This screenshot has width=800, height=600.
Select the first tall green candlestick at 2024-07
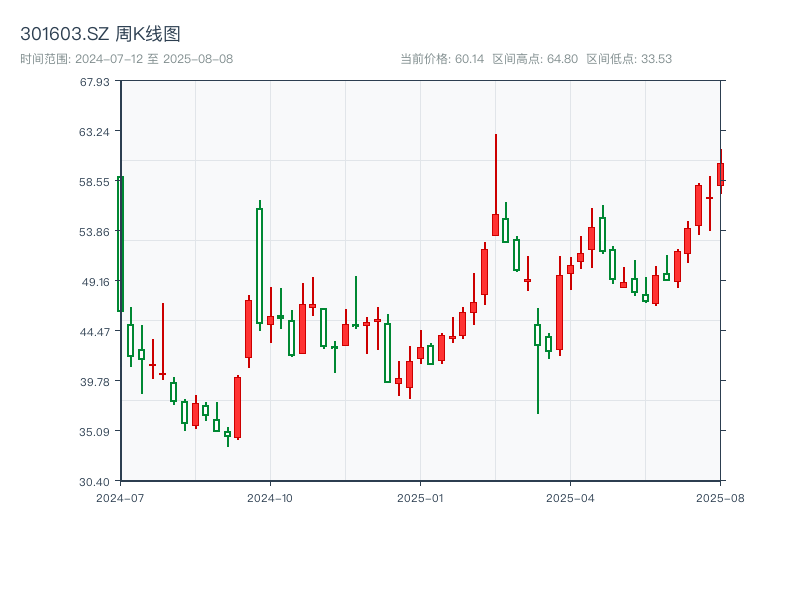click(120, 244)
